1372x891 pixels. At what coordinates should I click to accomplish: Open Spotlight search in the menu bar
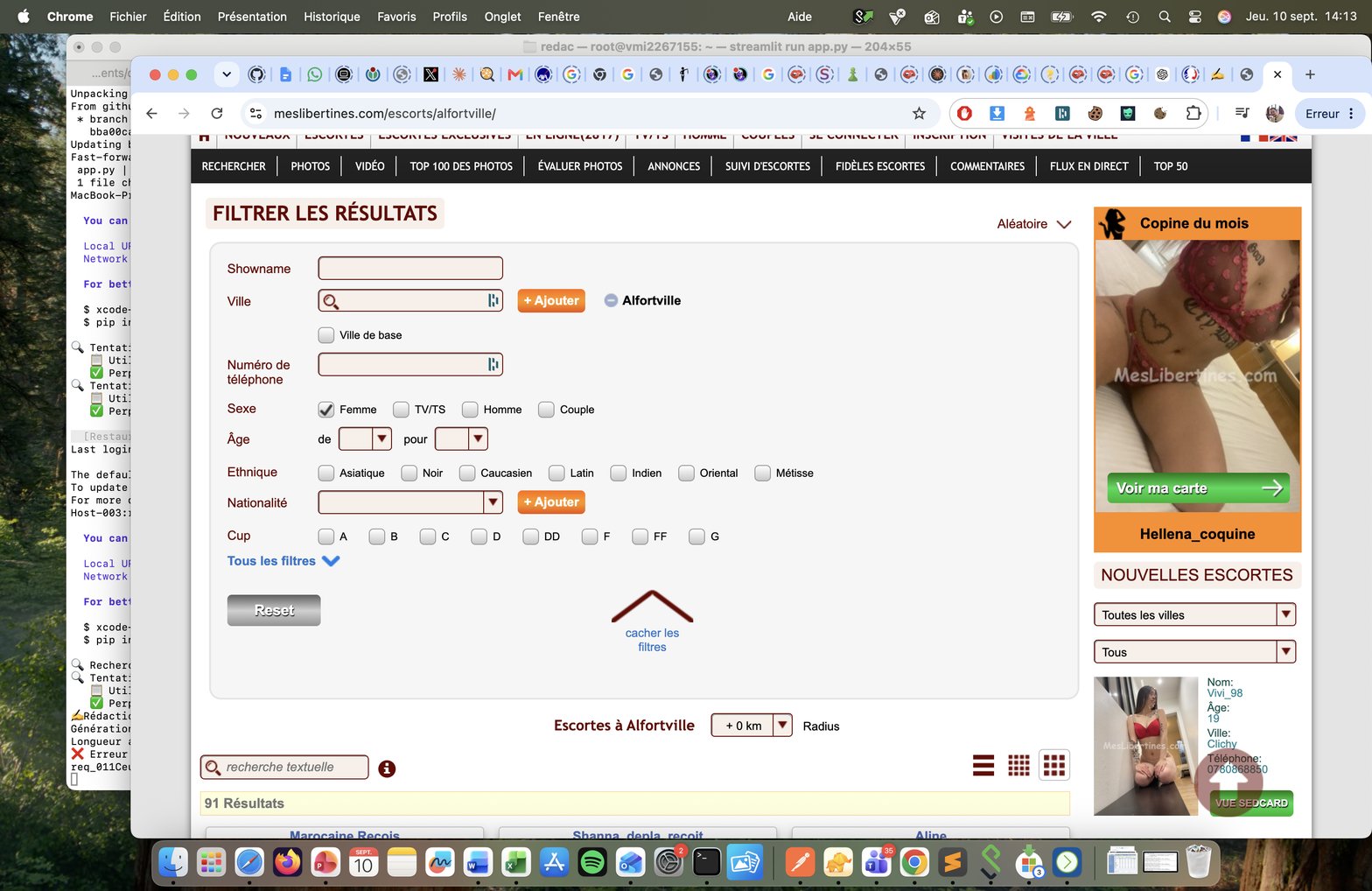tap(1165, 17)
